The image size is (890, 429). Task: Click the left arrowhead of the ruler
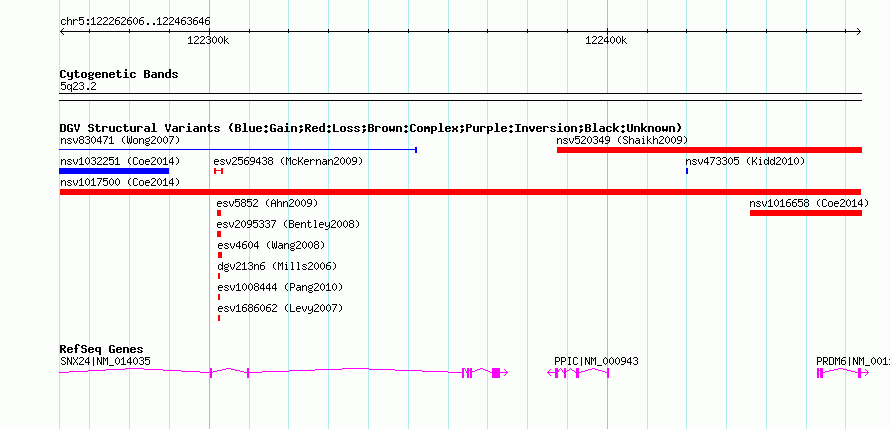coord(62,32)
